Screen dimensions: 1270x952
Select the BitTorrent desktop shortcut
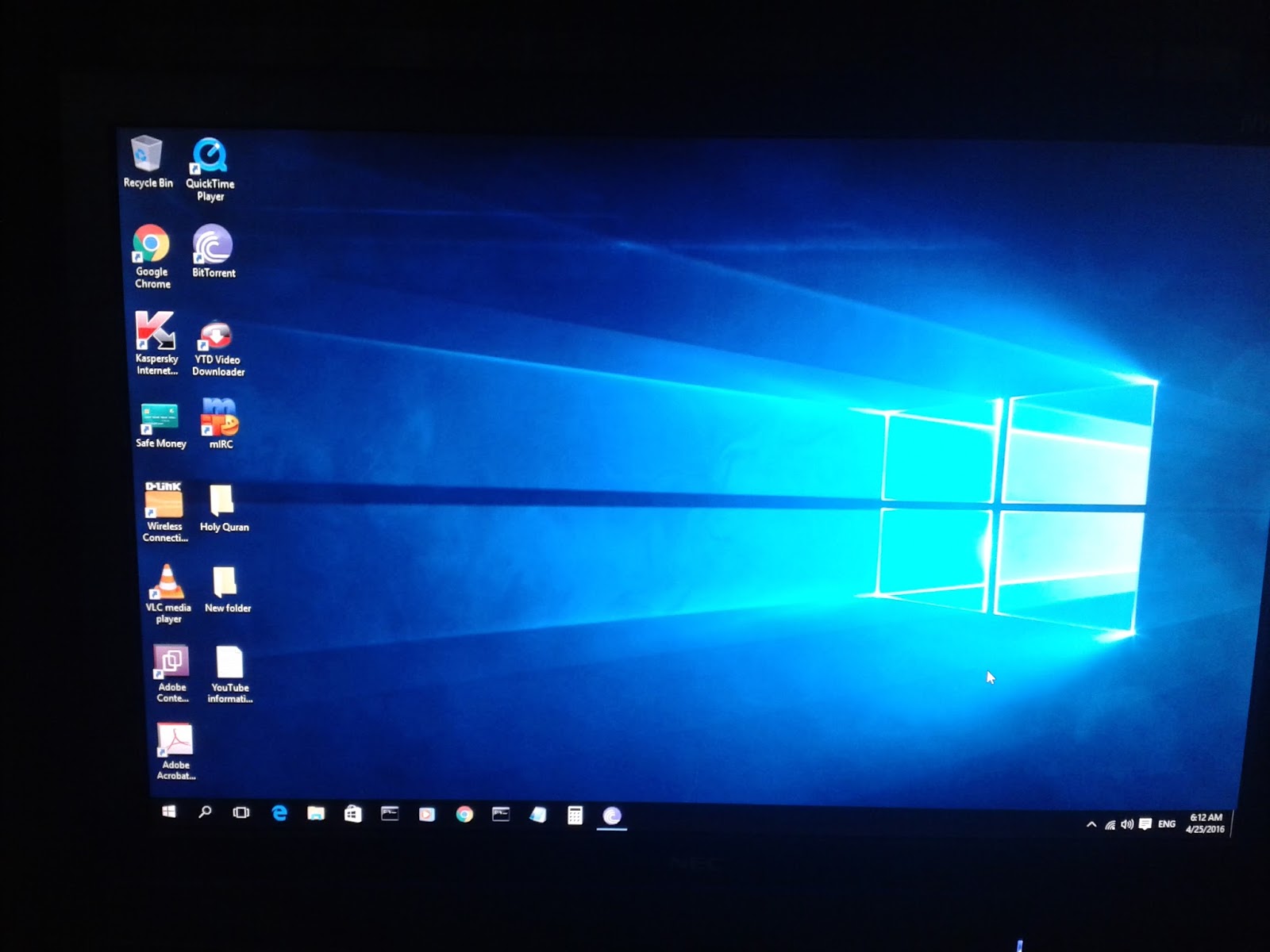(x=214, y=251)
